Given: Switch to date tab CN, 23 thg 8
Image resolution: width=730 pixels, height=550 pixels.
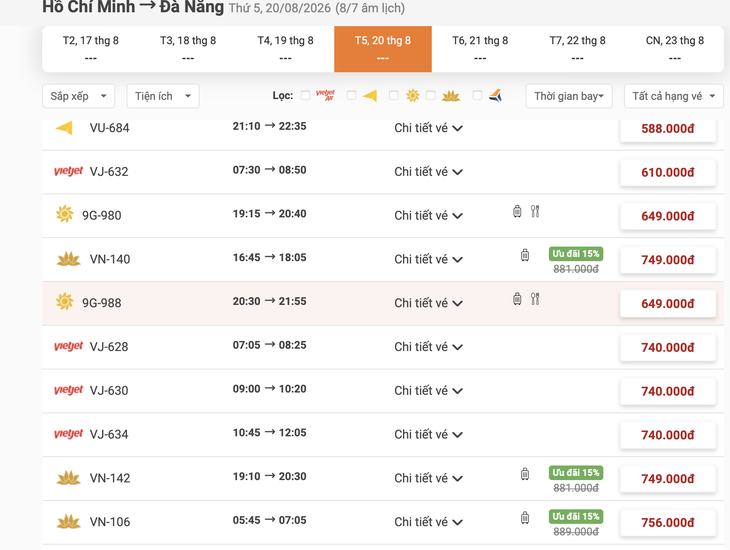Looking at the screenshot, I should click(675, 49).
